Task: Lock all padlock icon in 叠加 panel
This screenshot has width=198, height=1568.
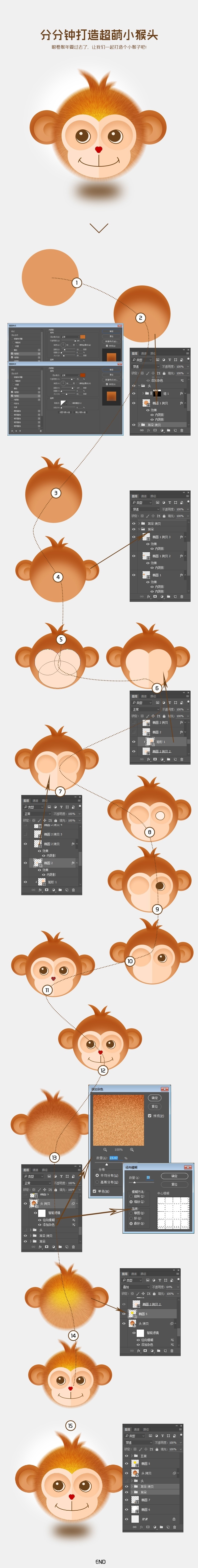Action: click(x=154, y=1293)
